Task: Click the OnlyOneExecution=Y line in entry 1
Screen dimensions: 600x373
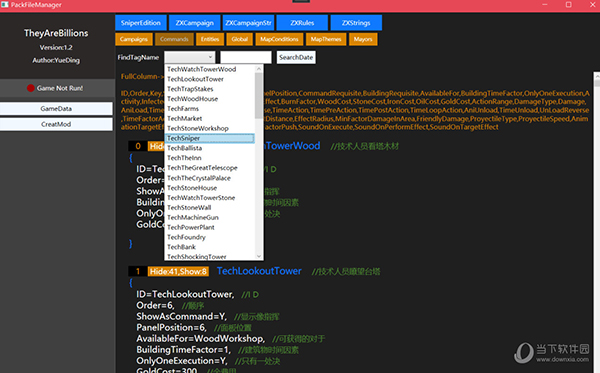Action: [182, 361]
